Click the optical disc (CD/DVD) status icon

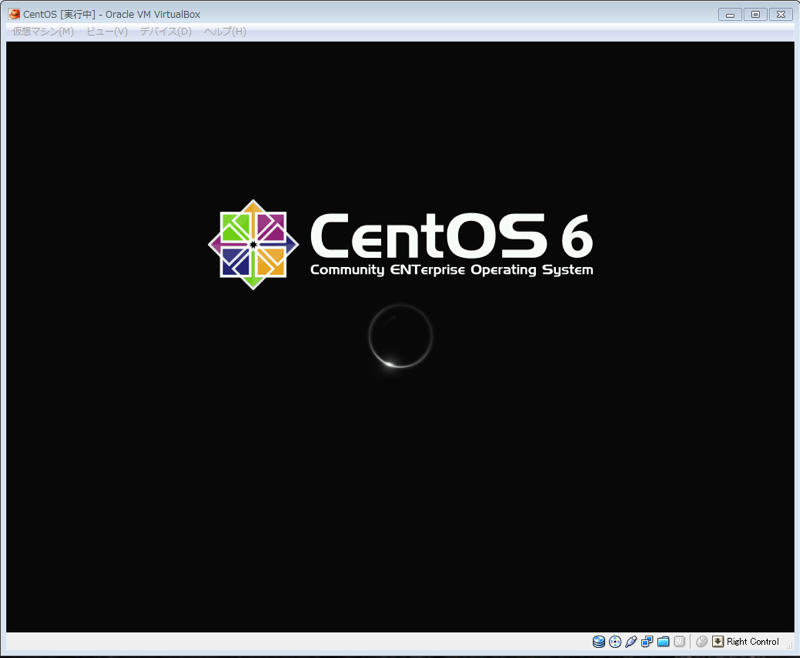(615, 642)
